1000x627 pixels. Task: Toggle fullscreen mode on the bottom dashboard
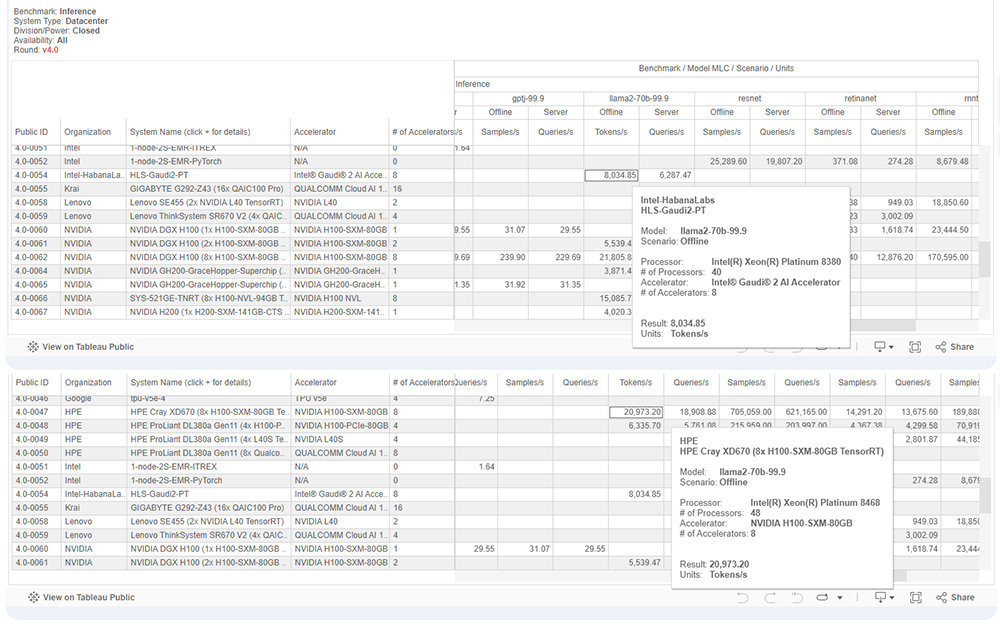tap(915, 597)
